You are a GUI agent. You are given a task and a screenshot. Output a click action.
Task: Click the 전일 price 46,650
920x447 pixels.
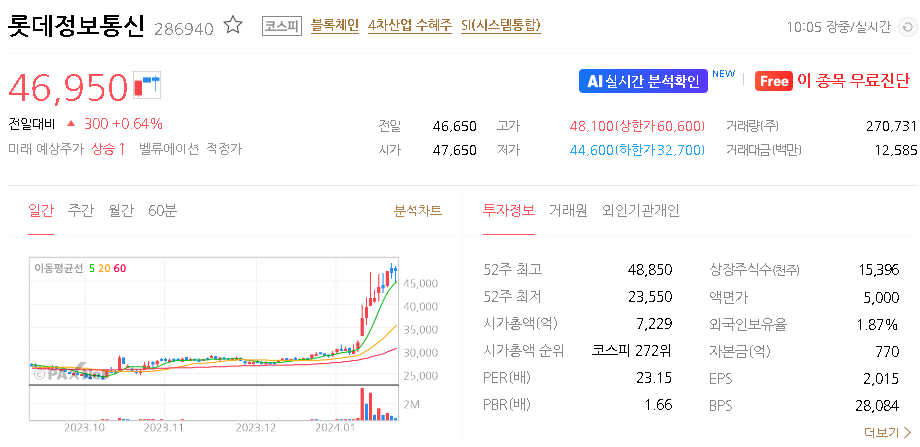point(454,126)
